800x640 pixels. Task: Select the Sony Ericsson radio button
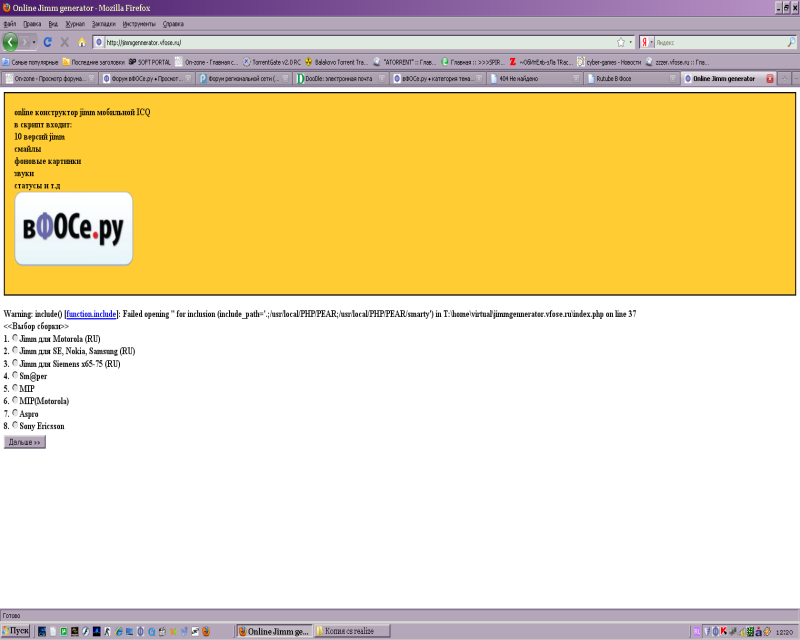pyautogui.click(x=15, y=426)
